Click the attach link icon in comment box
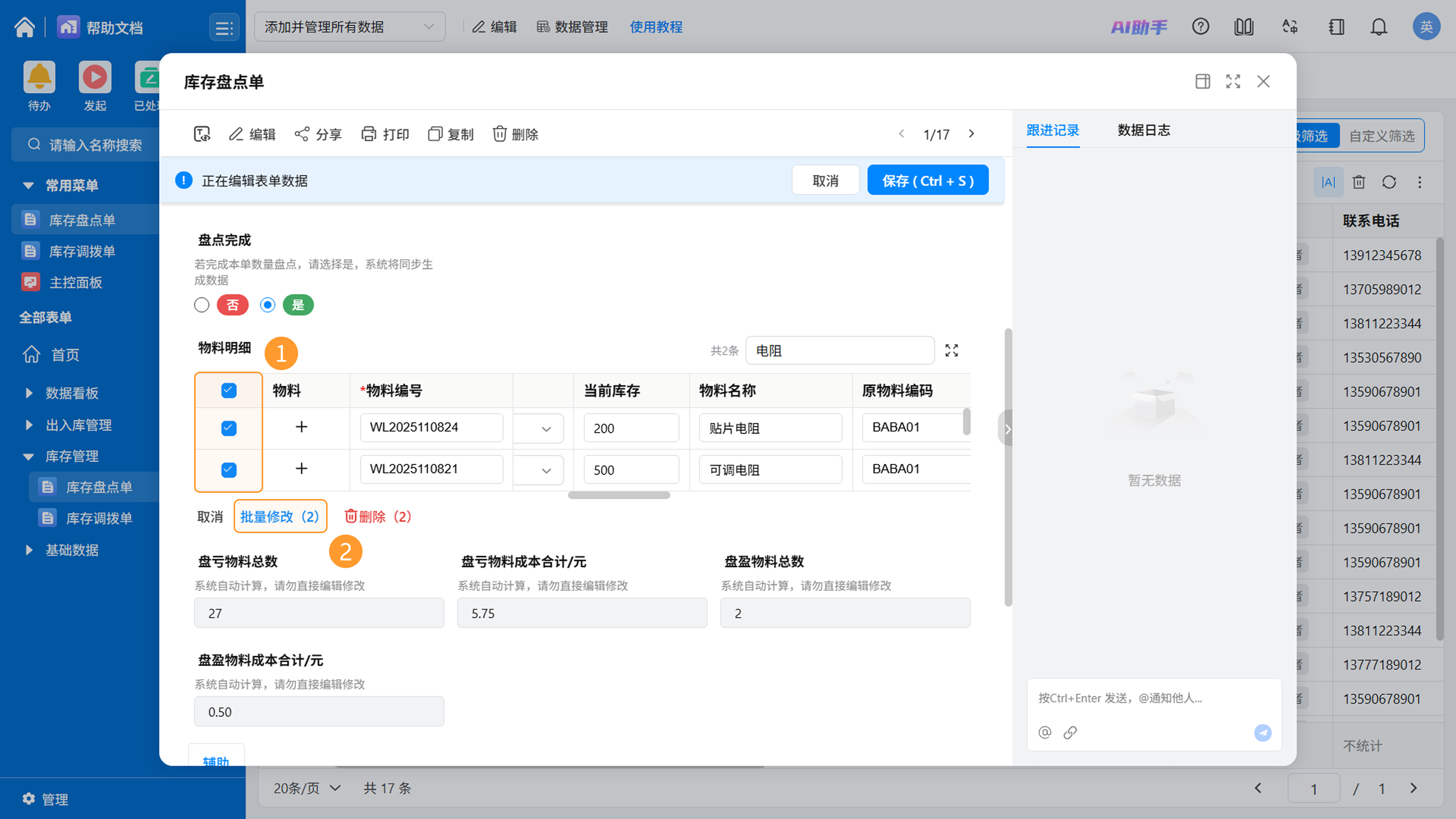Image resolution: width=1456 pixels, height=819 pixels. [1070, 733]
